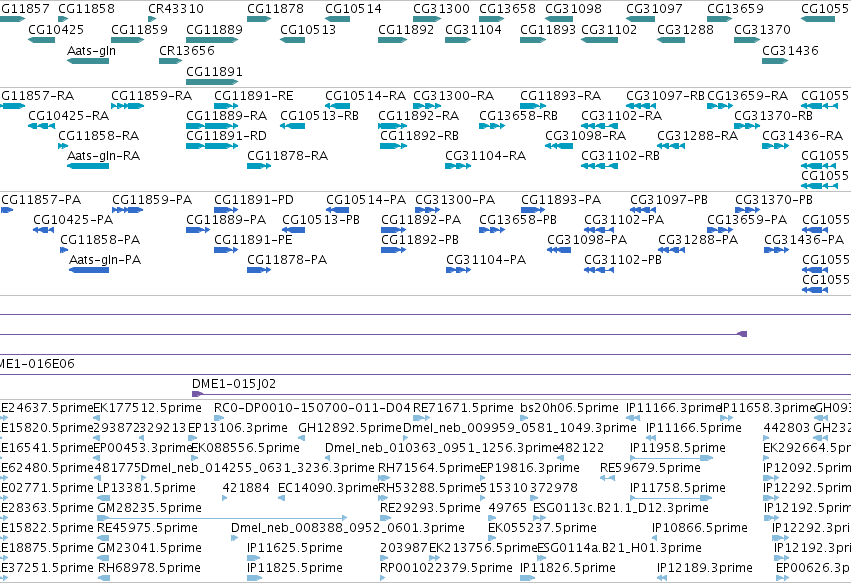Select protein CG11891-PD label
The height and width of the screenshot is (583, 851).
pyautogui.click(x=253, y=200)
